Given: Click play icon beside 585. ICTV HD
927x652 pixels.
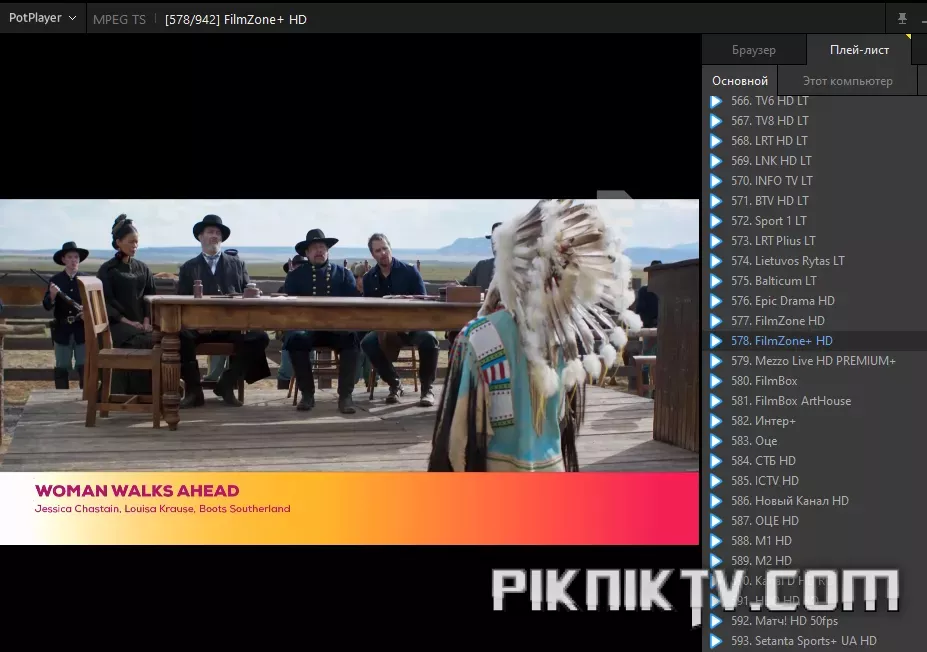Looking at the screenshot, I should pos(716,481).
